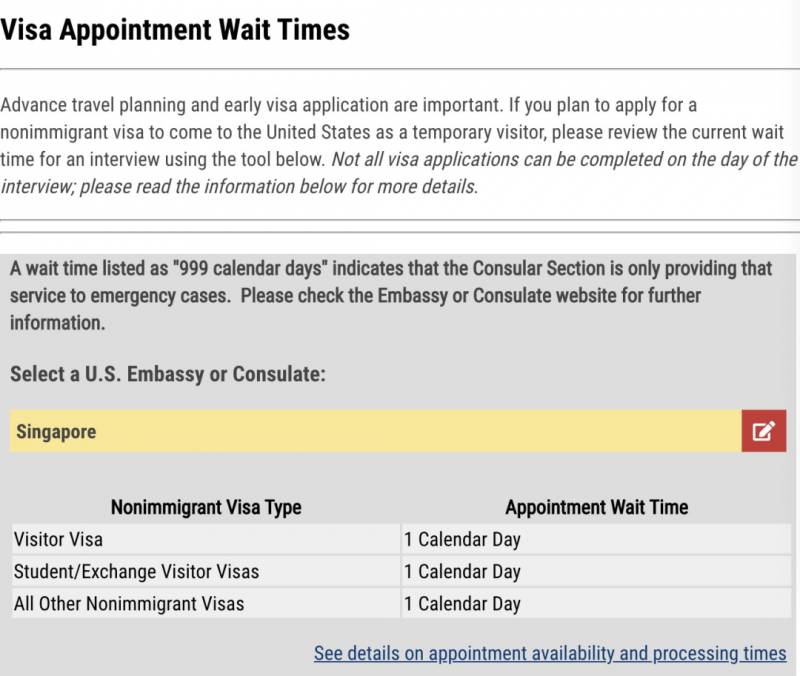Click the Appointment Wait Time column header
This screenshot has height=676, width=800.
(x=596, y=507)
